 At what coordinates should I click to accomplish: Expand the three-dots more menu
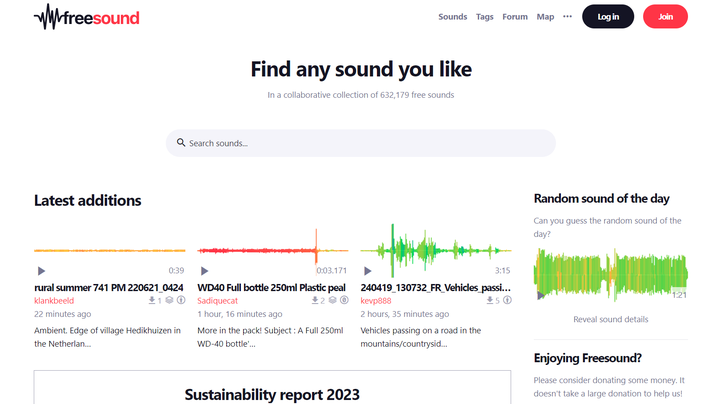point(568,17)
